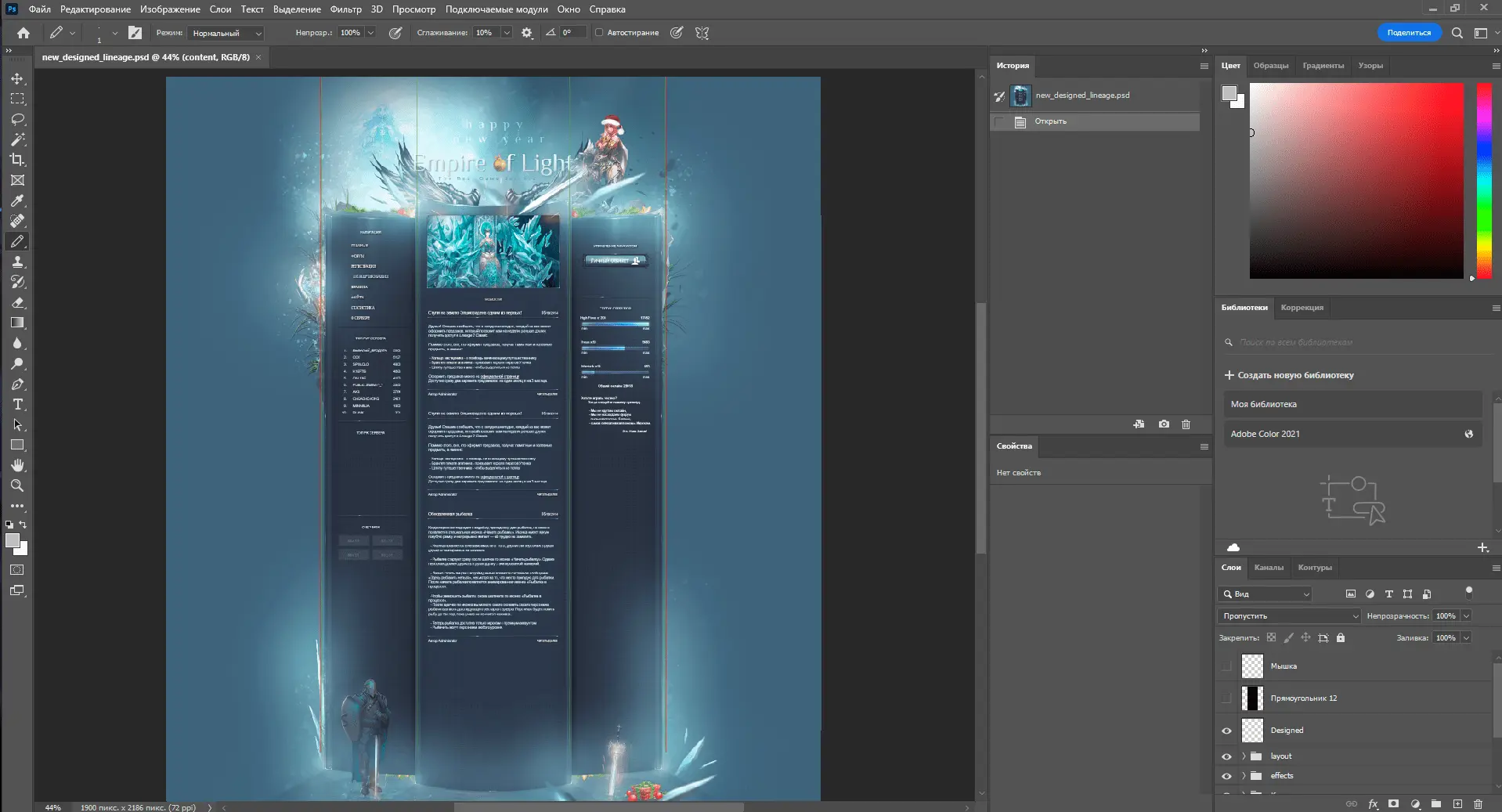
Task: Select the Move tool
Action: (17, 79)
